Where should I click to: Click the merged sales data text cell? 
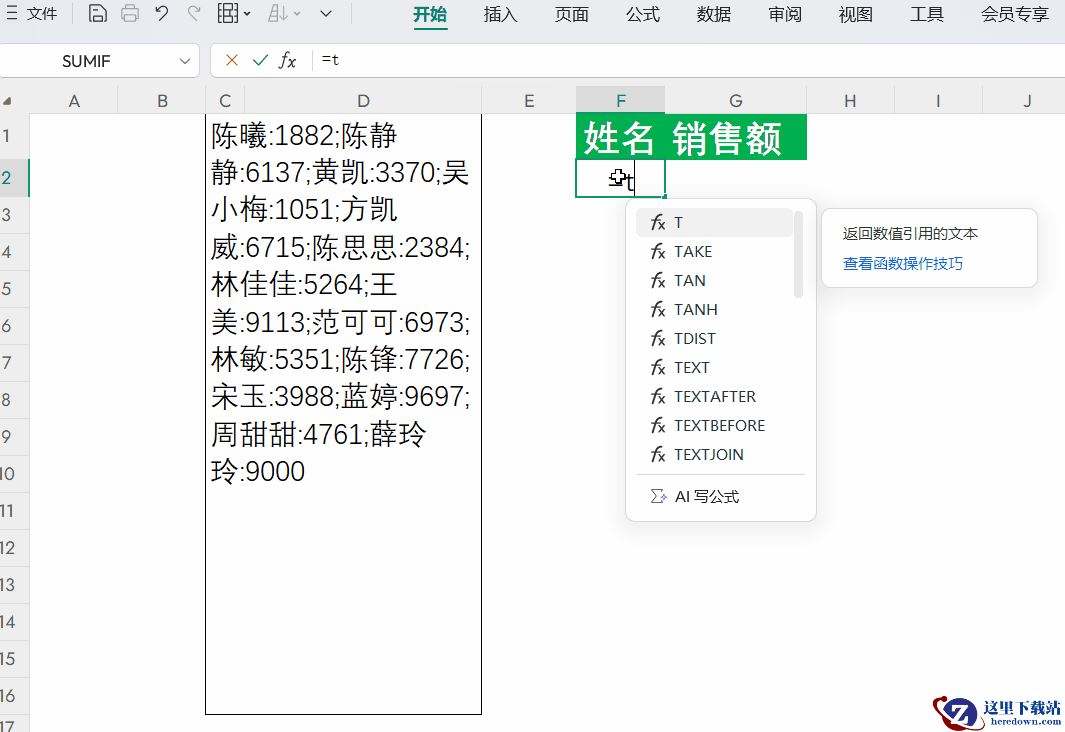pyautogui.click(x=344, y=414)
